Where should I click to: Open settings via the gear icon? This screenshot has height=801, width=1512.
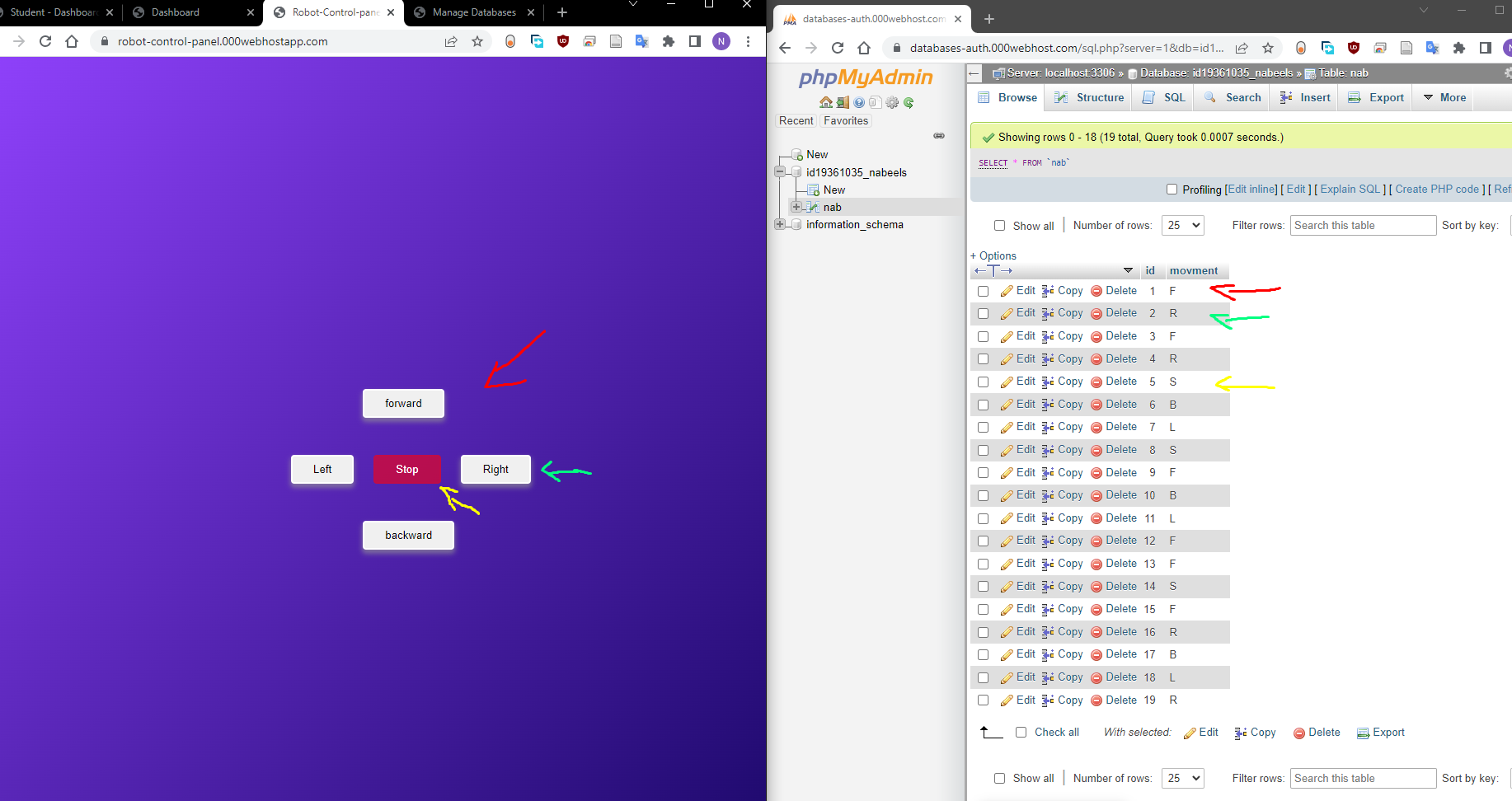coord(892,102)
